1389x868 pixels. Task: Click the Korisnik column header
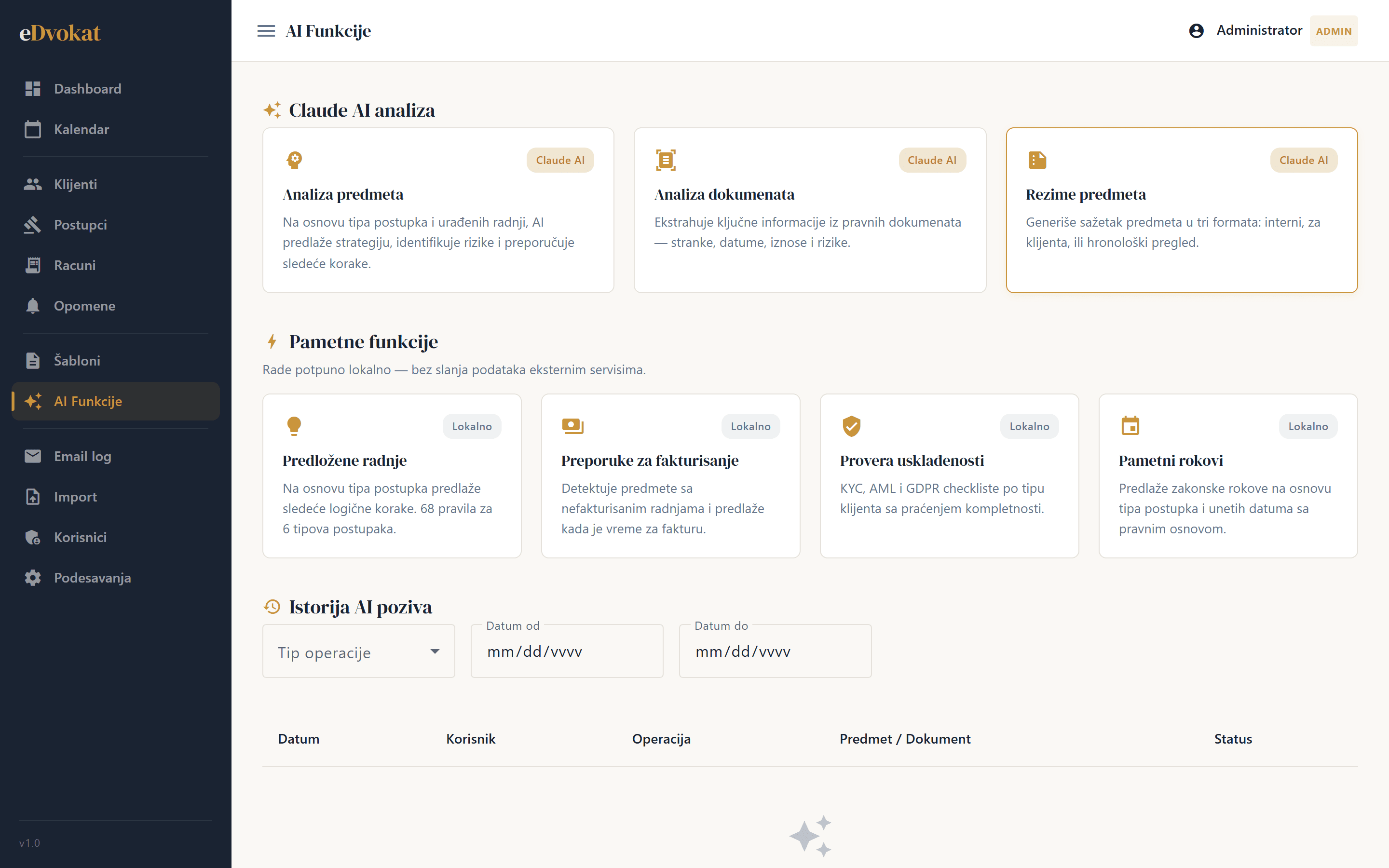[x=471, y=739]
